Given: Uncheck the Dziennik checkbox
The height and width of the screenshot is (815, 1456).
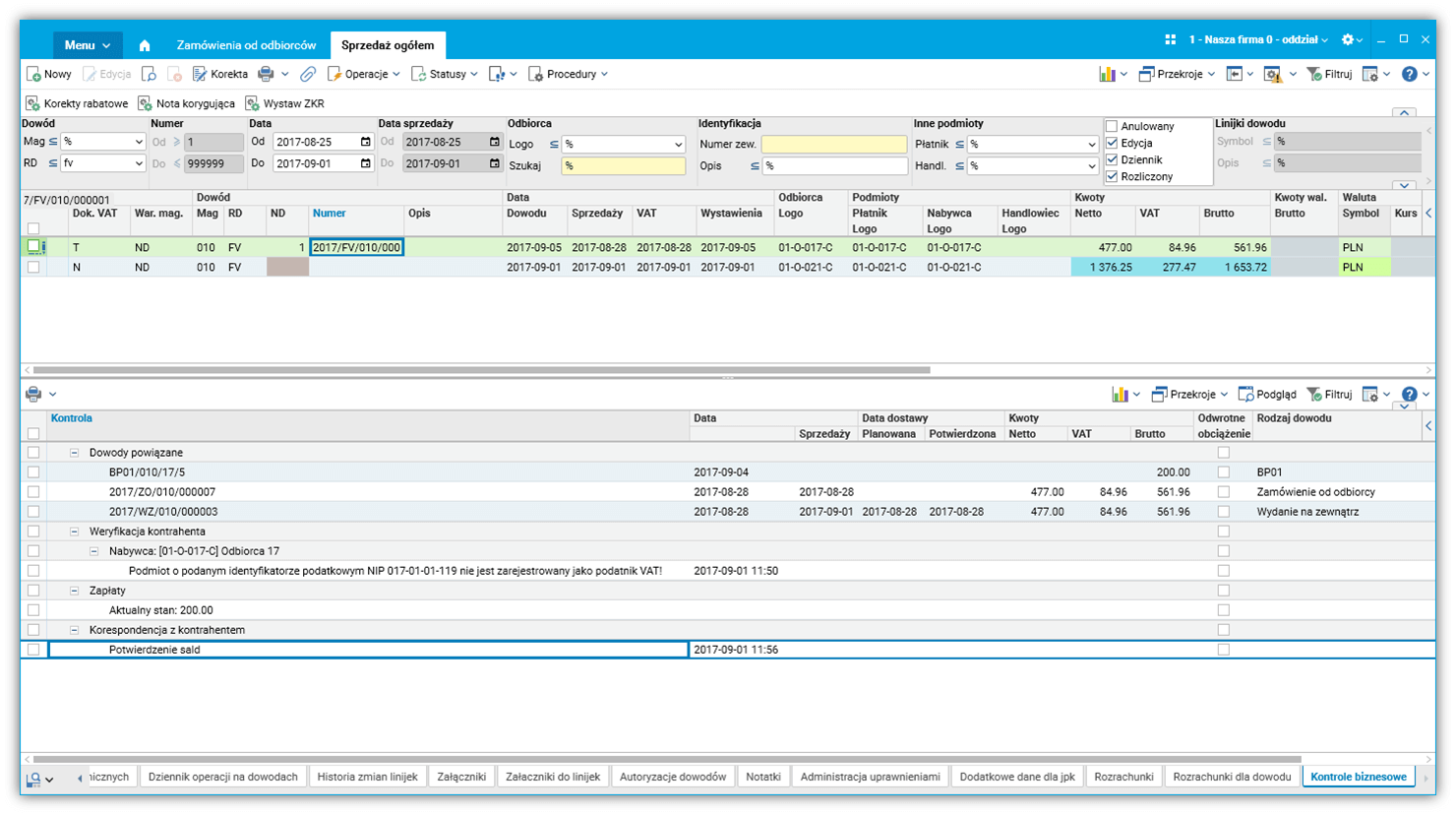Looking at the screenshot, I should click(1112, 159).
